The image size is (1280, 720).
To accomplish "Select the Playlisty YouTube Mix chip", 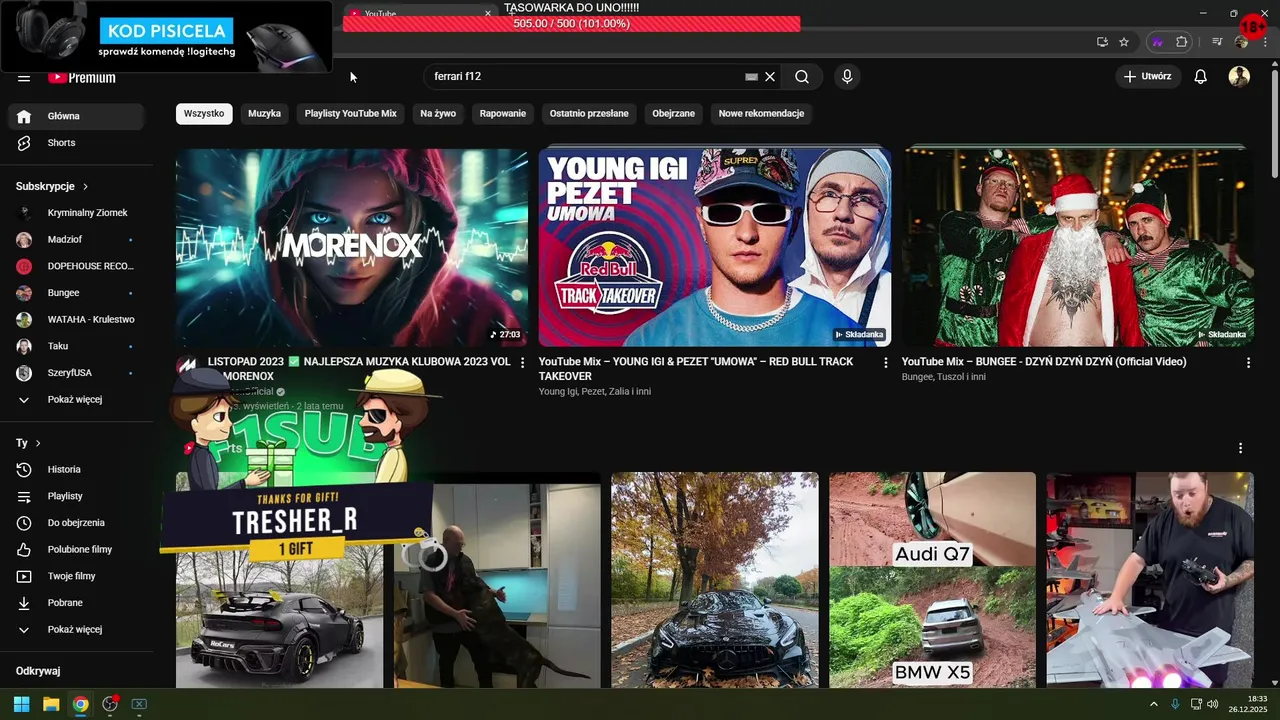I will 351,113.
